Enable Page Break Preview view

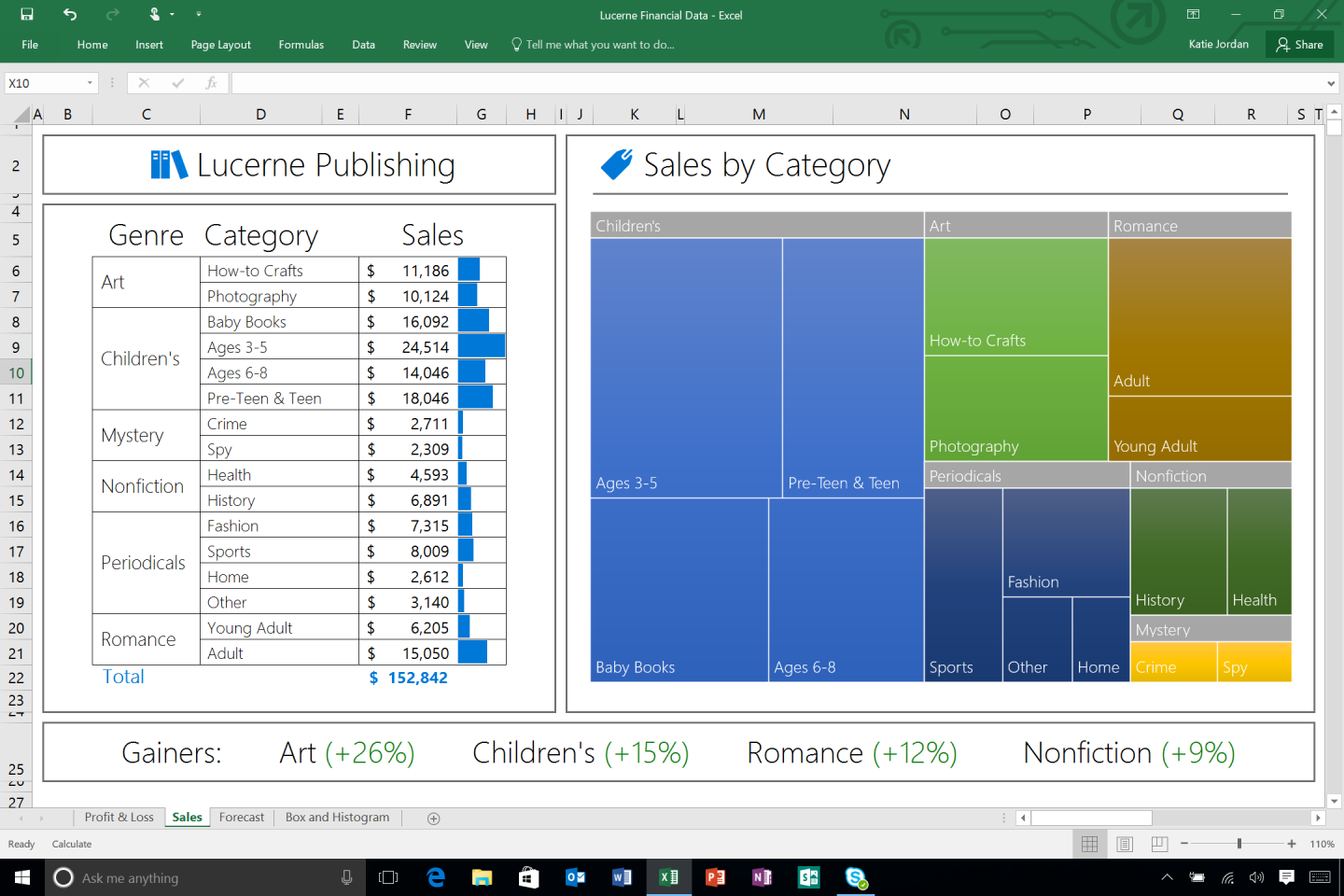[x=1158, y=844]
